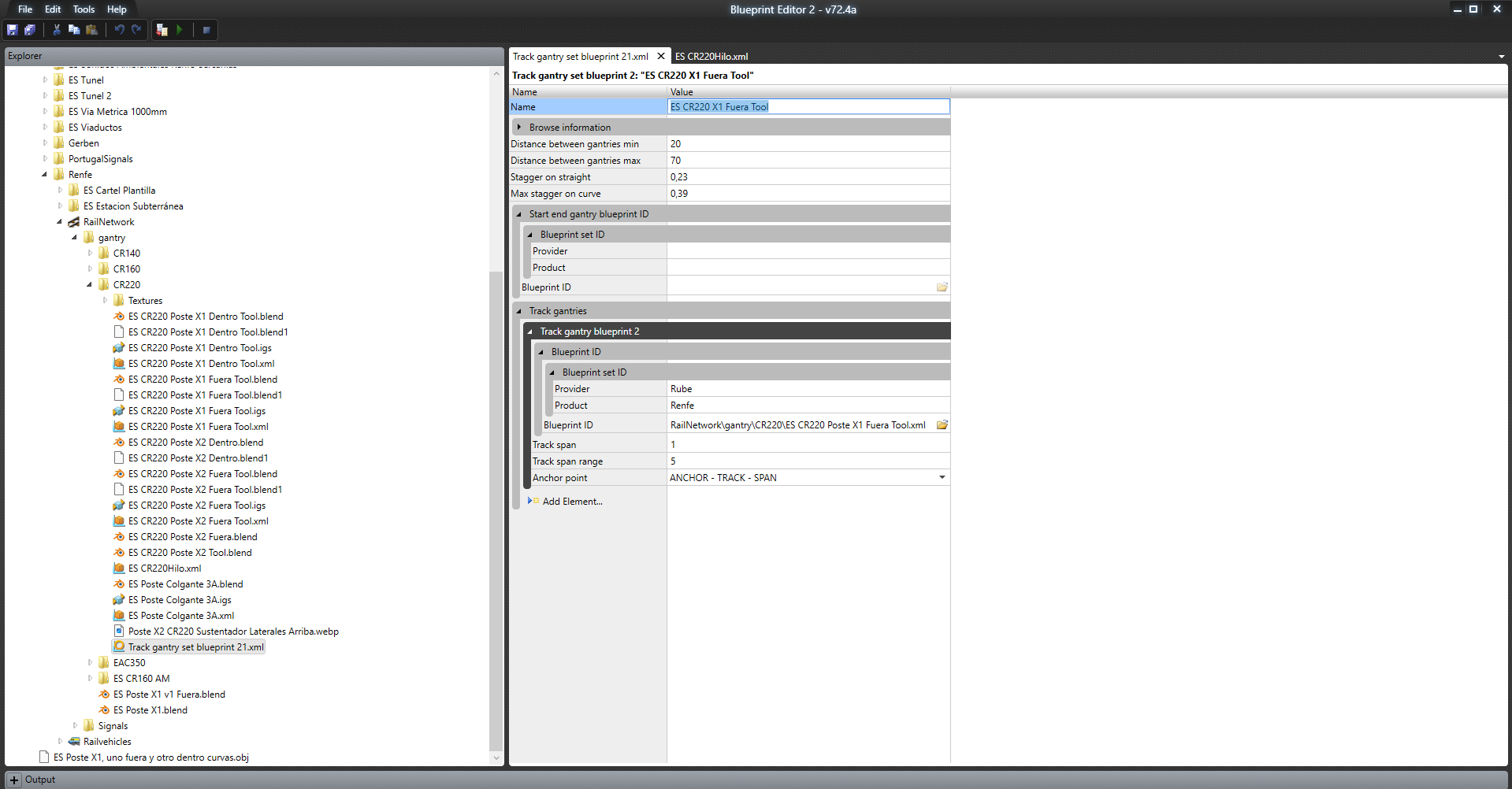Open the Tools menu
The image size is (1512, 789).
(x=84, y=9)
